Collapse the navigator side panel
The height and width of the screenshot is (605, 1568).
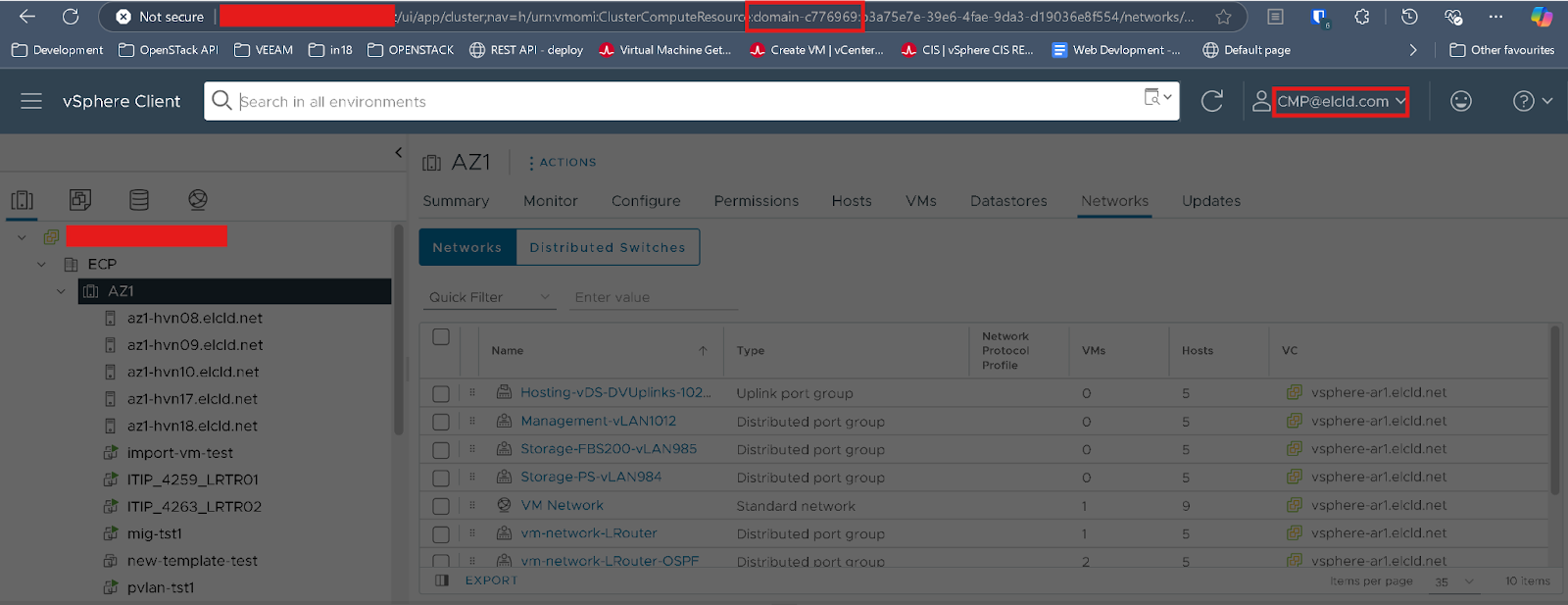pos(398,152)
